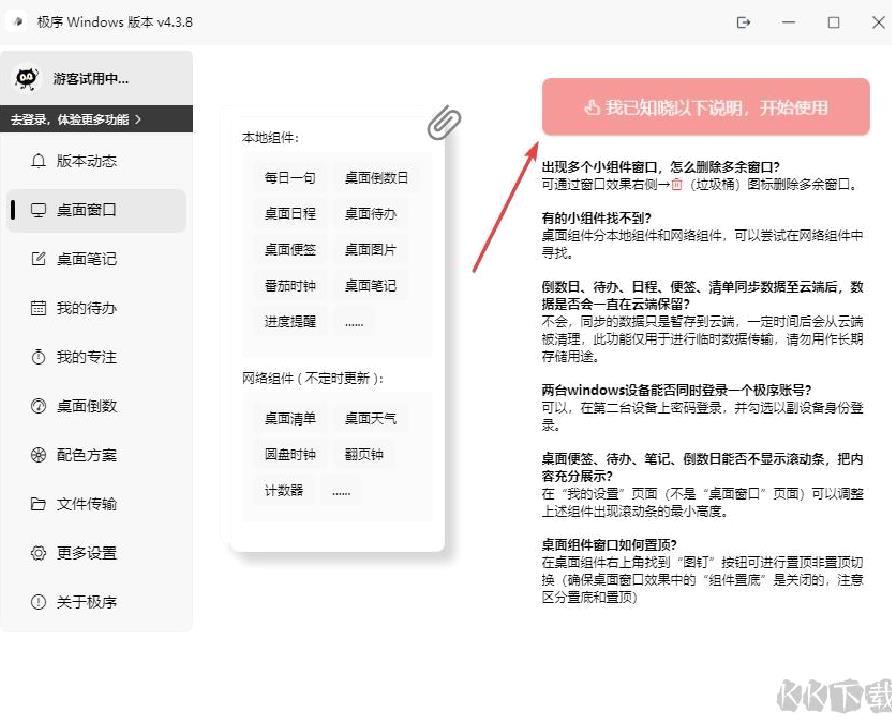The height and width of the screenshot is (722, 892).
Task: Select the 桌面笔记 chip under 本地组件
Action: tap(370, 286)
